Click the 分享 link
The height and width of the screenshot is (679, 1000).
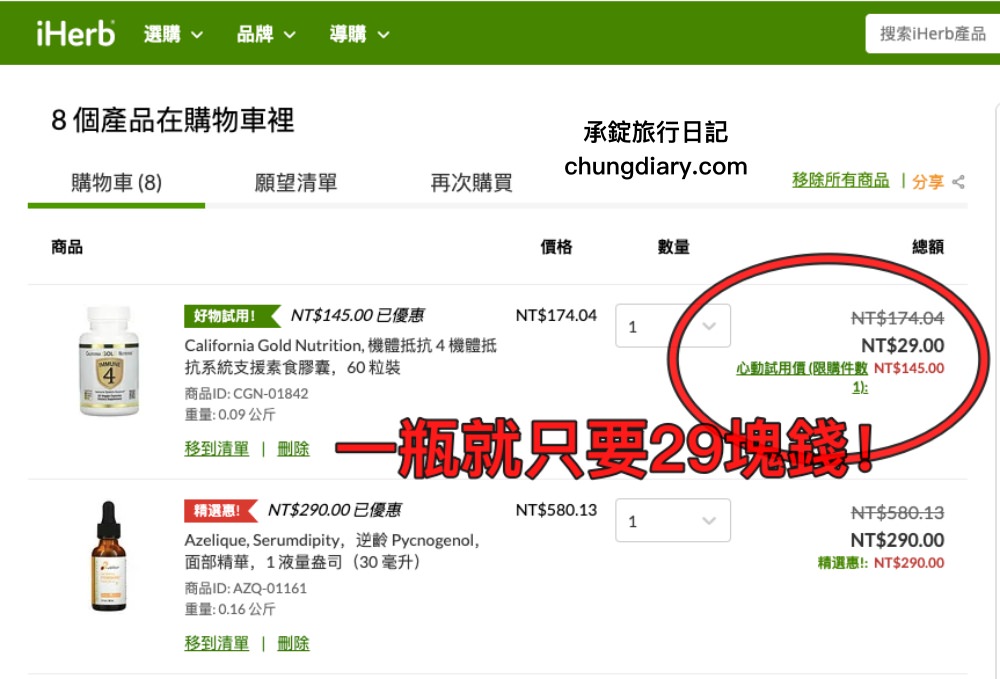click(928, 182)
